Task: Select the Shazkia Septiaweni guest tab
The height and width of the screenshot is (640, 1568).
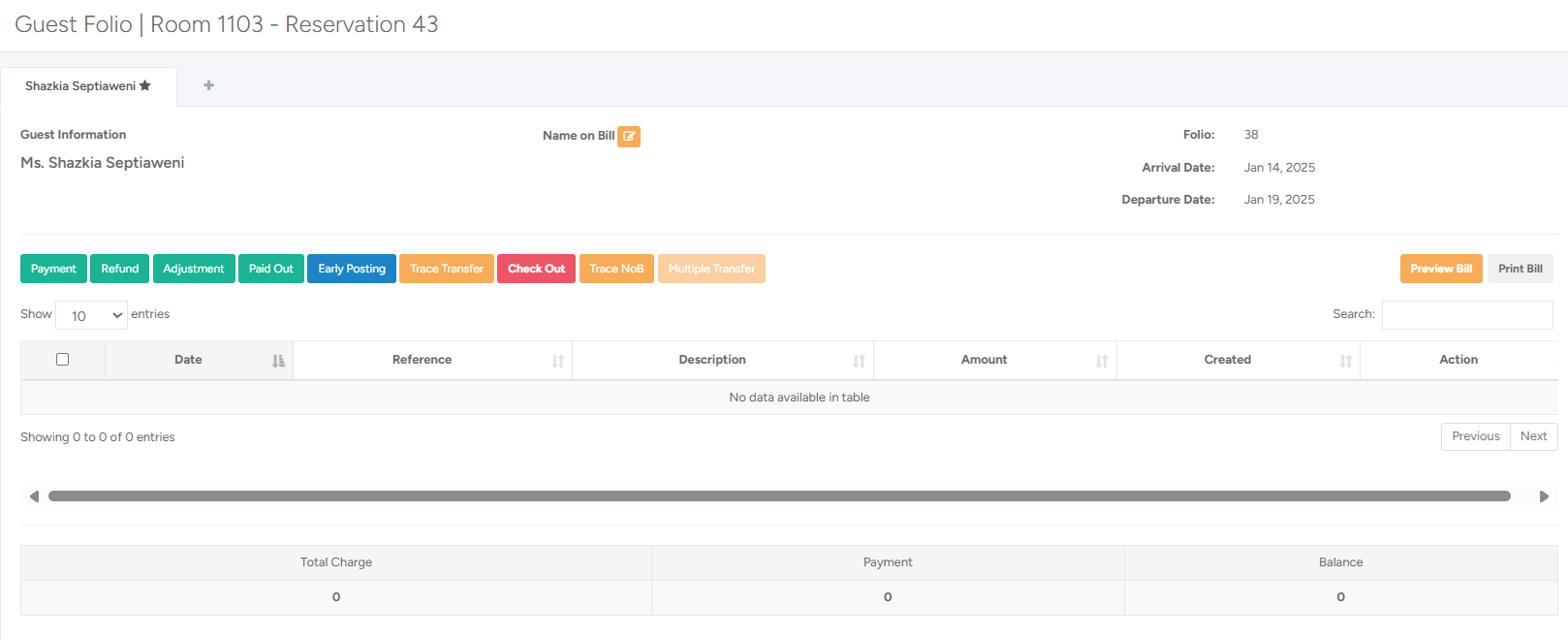Action: click(87, 86)
